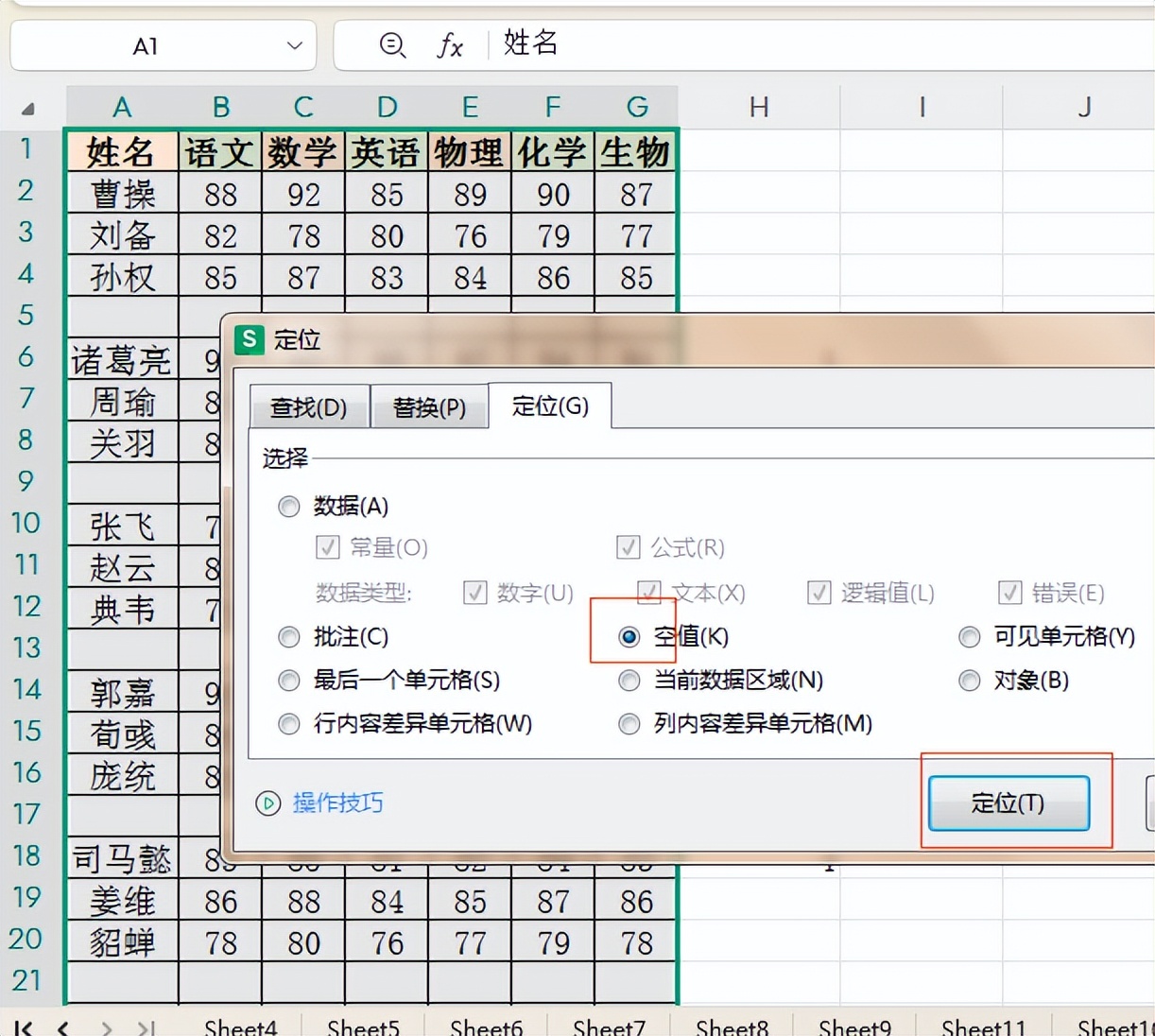The image size is (1155, 1036).
Task: Click the 物理 header cell
Action: (x=470, y=151)
